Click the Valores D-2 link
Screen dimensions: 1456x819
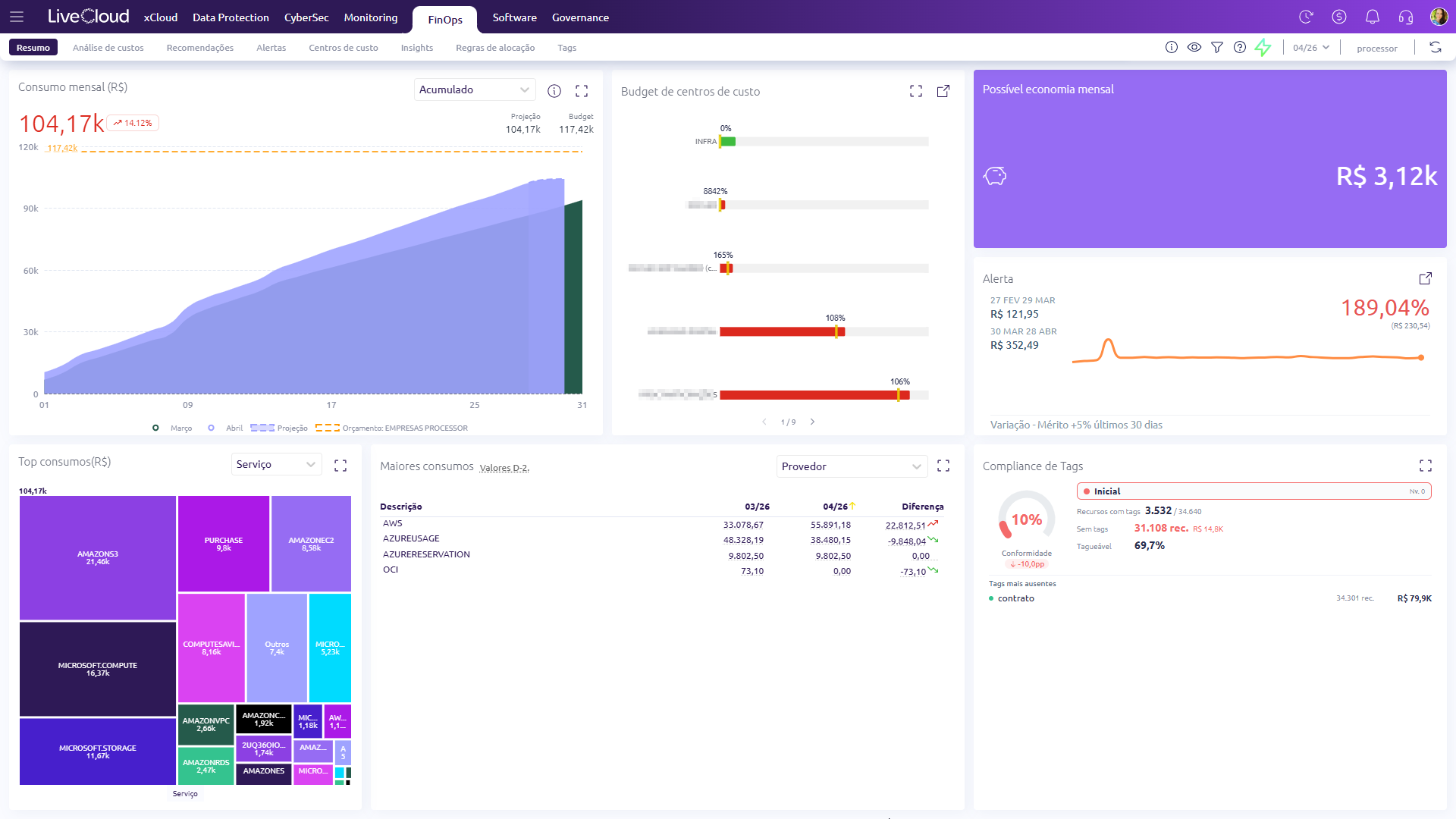pyautogui.click(x=504, y=468)
